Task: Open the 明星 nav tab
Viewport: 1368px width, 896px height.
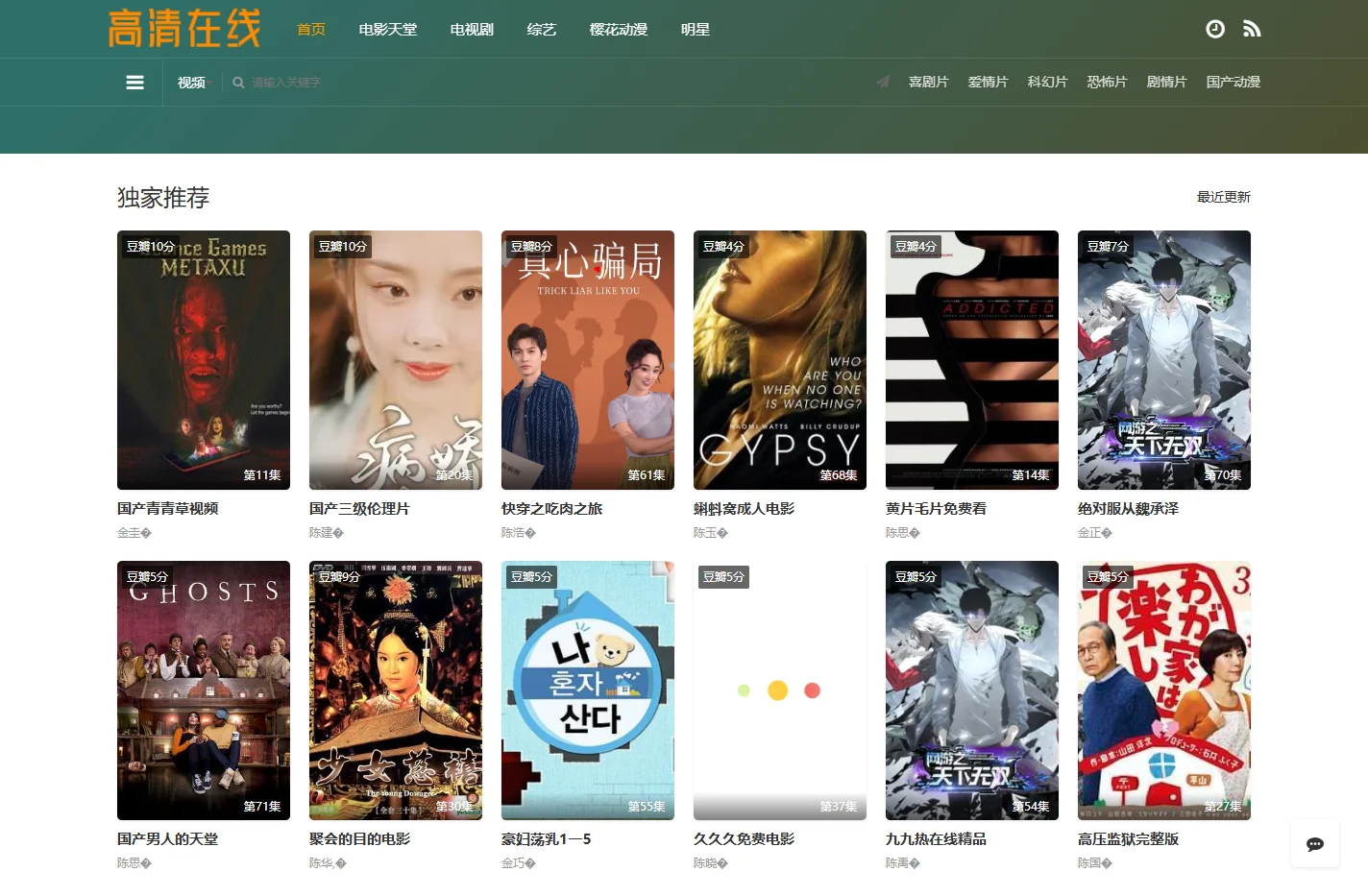Action: pos(696,30)
